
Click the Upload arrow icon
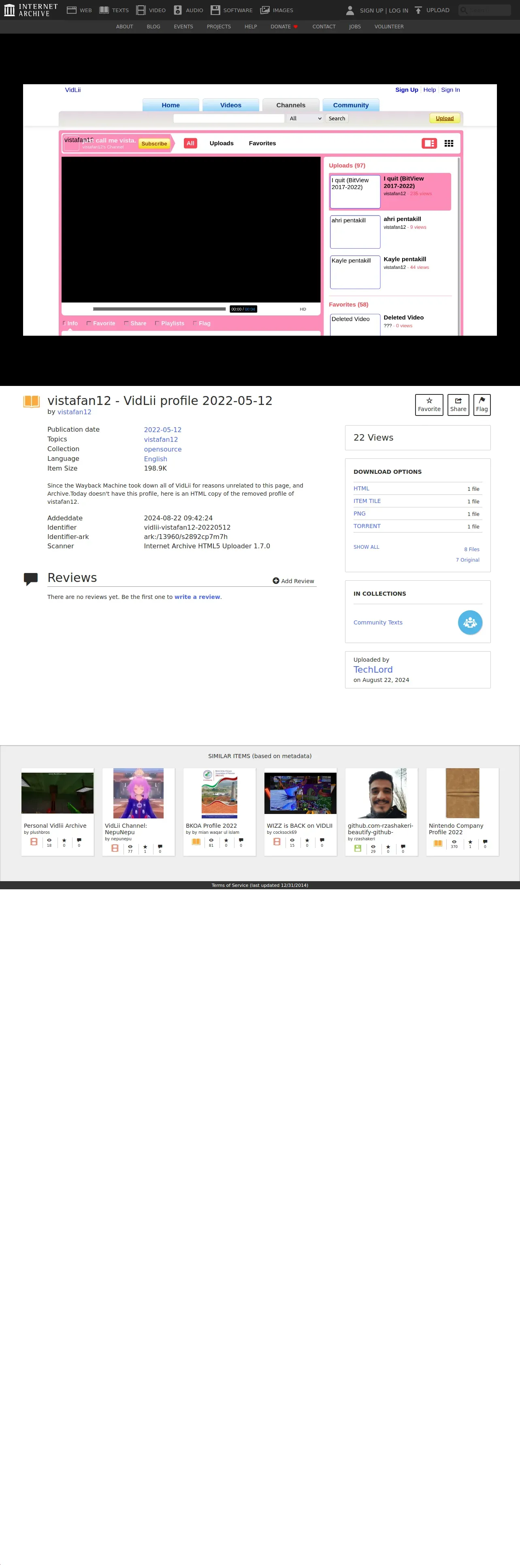pos(418,11)
